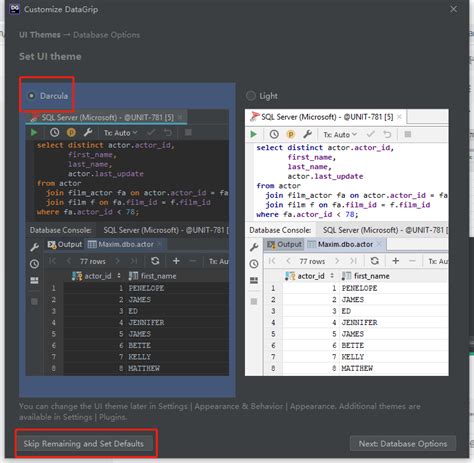
Task: Open the Tx: Auto dropdown in the Light preview
Action: tap(340, 135)
